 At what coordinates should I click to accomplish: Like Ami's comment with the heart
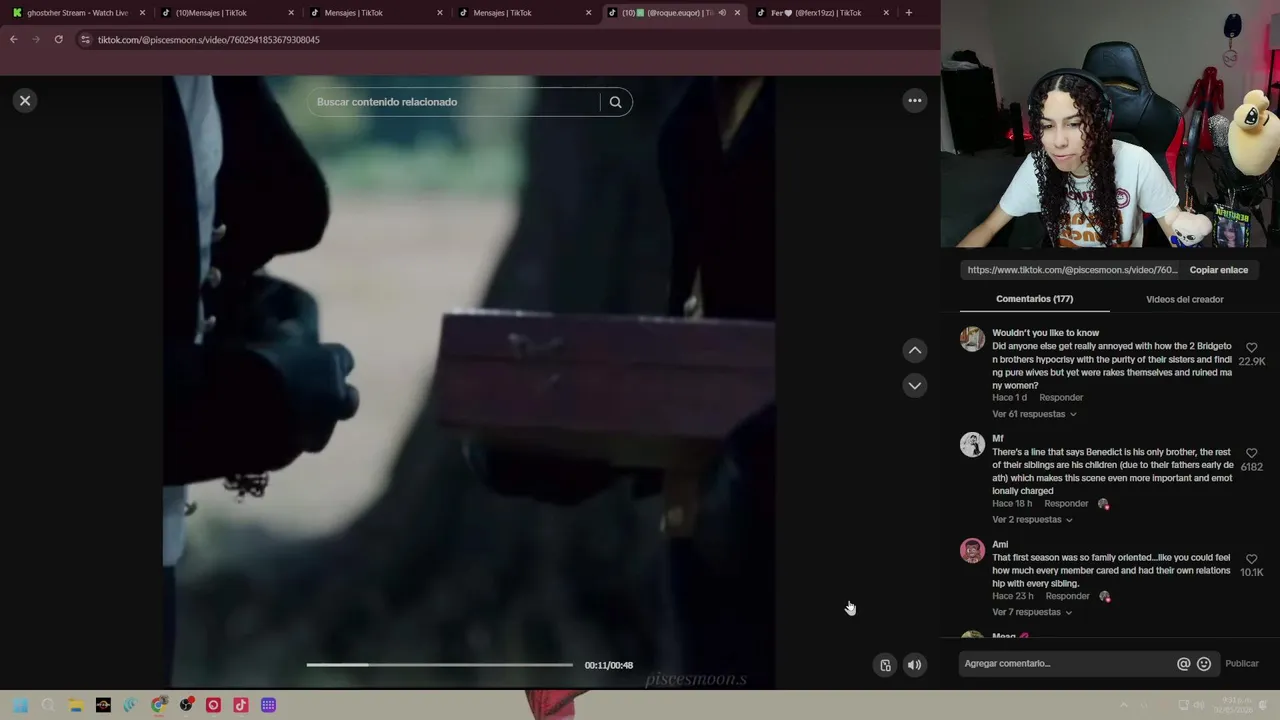(1252, 559)
